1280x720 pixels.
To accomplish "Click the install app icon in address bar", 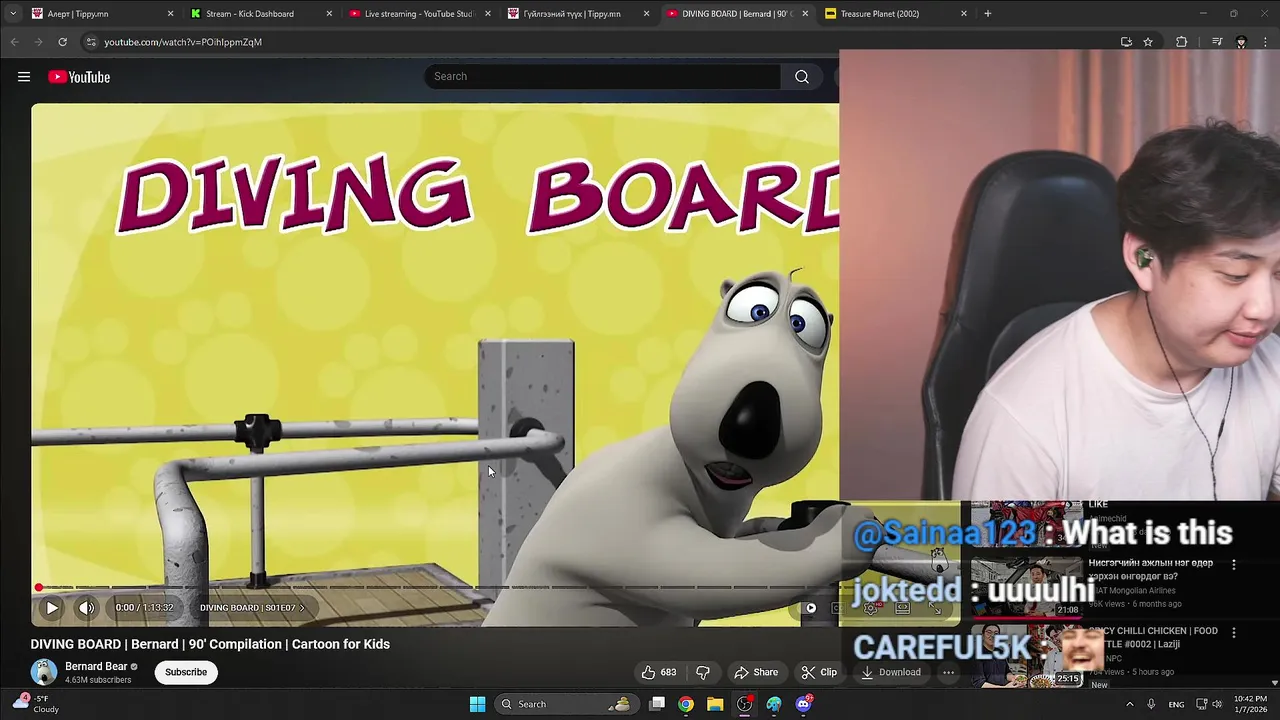I will click(1126, 42).
